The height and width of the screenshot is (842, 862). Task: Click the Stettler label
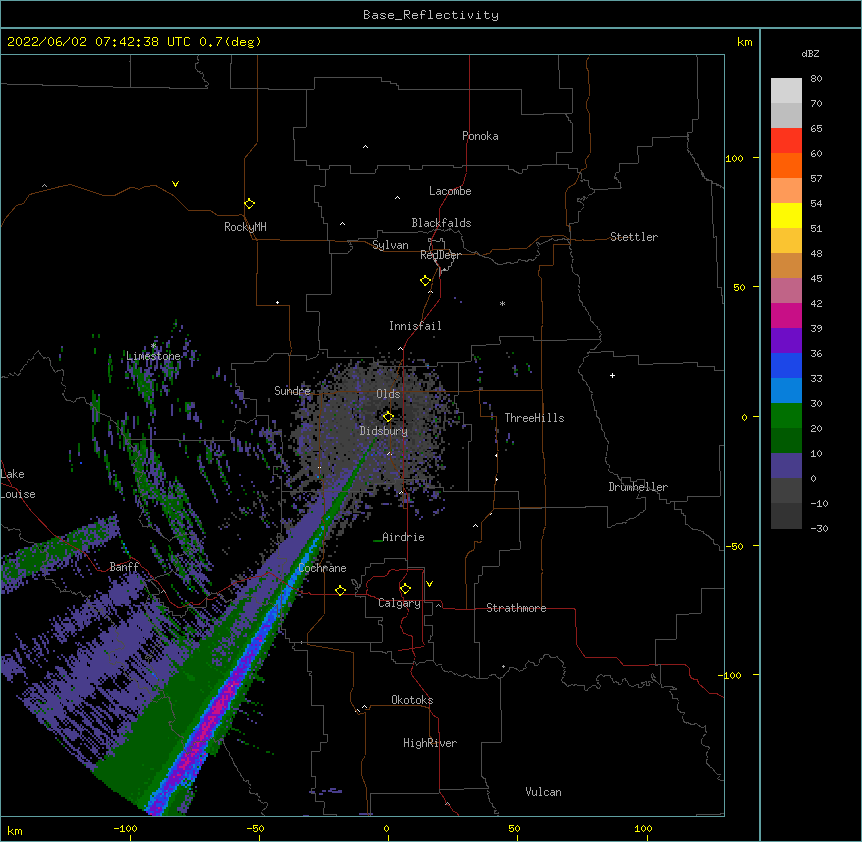pos(634,237)
